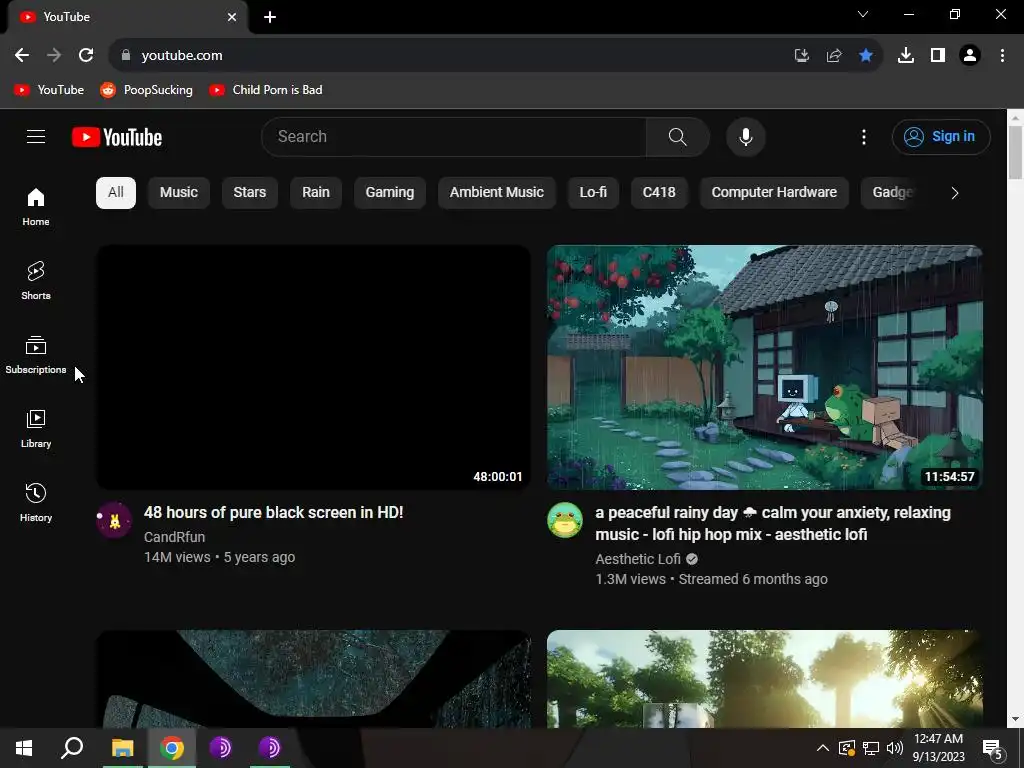Image resolution: width=1024 pixels, height=768 pixels.
Task: Open YouTube settings three-dot menu
Action: pos(863,137)
